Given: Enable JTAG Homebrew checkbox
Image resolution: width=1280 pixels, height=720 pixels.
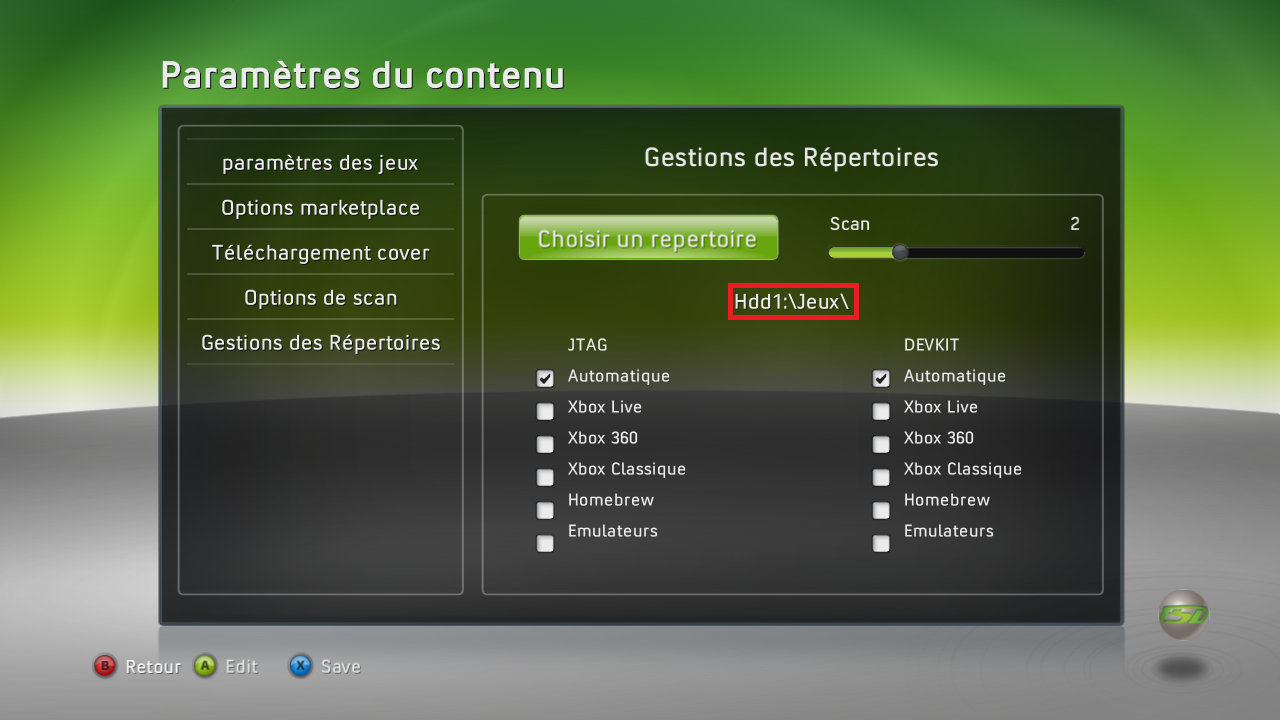Looking at the screenshot, I should 545,510.
